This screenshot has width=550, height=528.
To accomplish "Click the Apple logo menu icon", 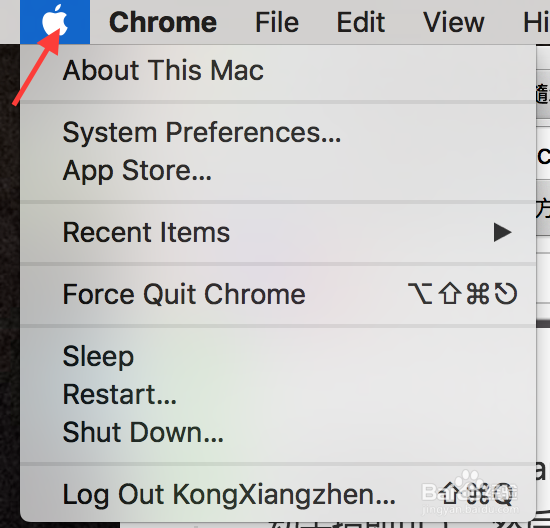I will point(55,22).
